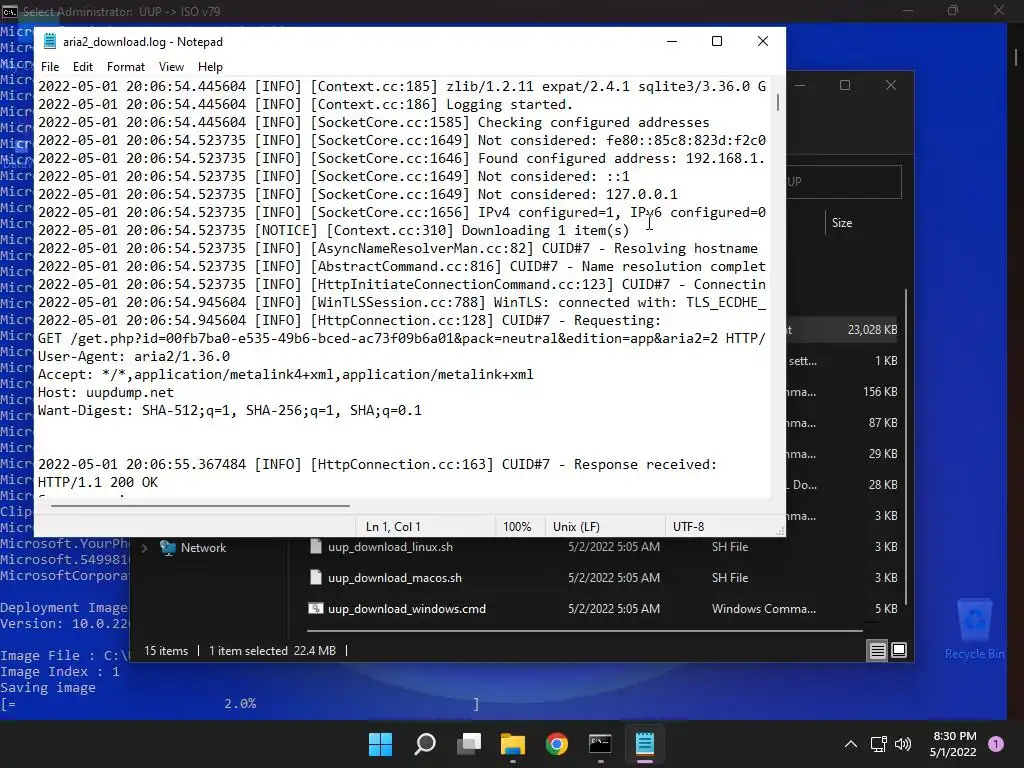The image size is (1024, 768).
Task: Switch to the Notepad taskbar icon
Action: [x=645, y=744]
